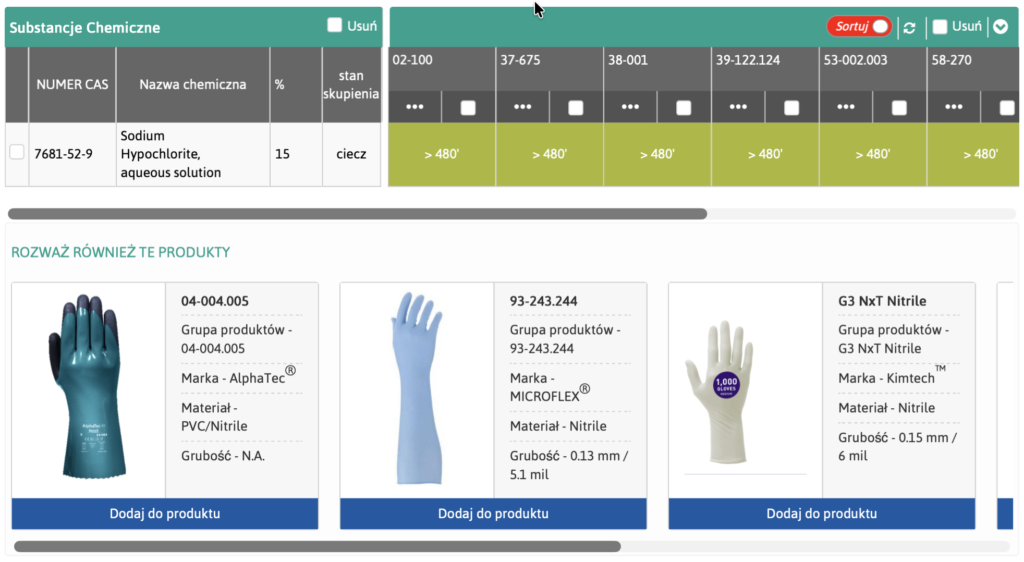The height and width of the screenshot is (562, 1024).
Task: Click the refresh icon in products header
Action: (909, 27)
